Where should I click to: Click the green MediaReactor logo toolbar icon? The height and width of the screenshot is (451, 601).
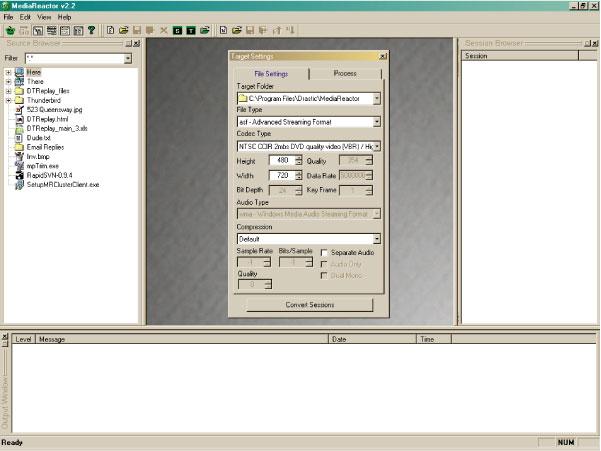pos(11,30)
